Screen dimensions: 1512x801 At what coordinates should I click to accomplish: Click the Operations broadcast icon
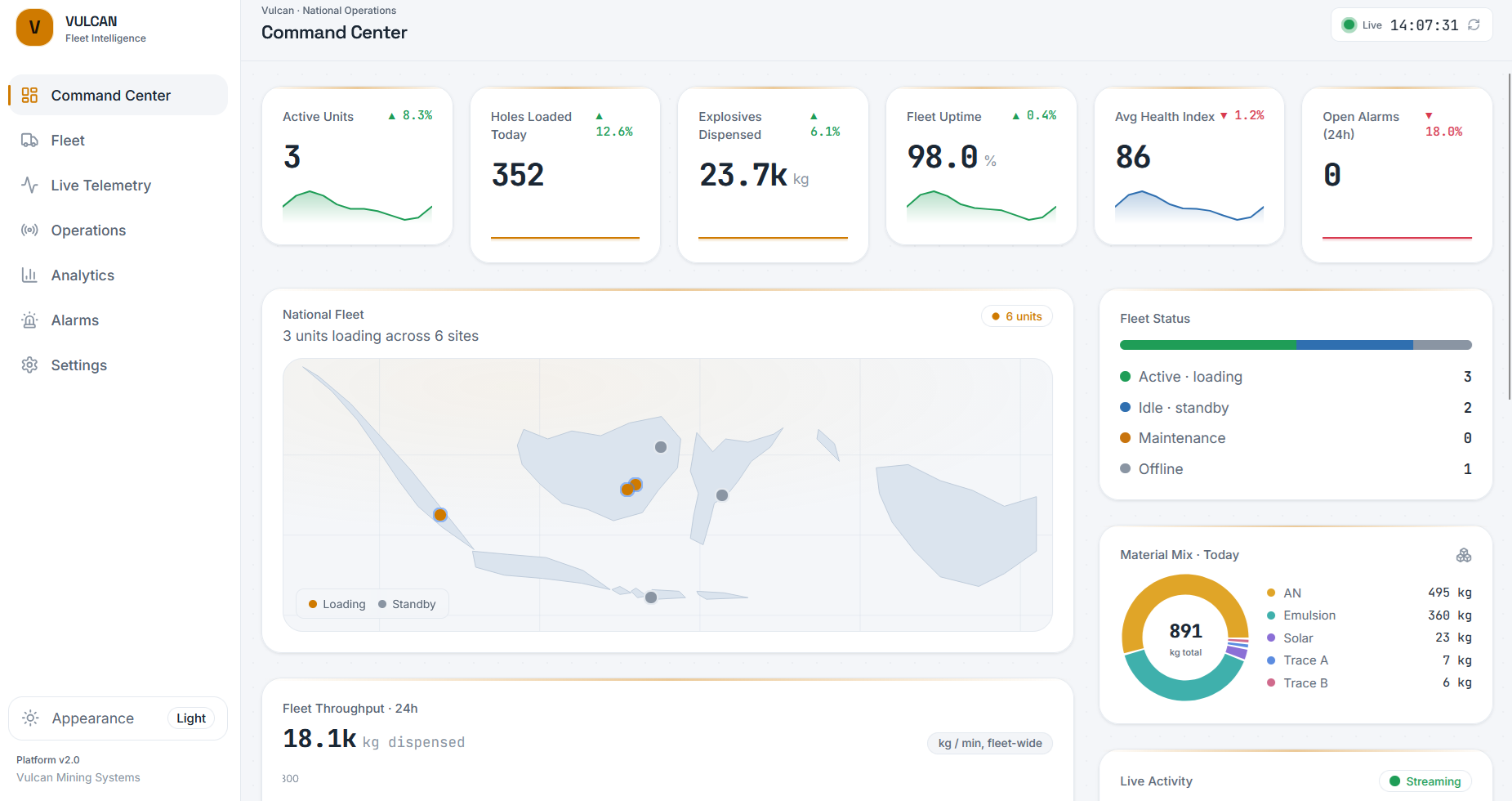click(x=29, y=230)
